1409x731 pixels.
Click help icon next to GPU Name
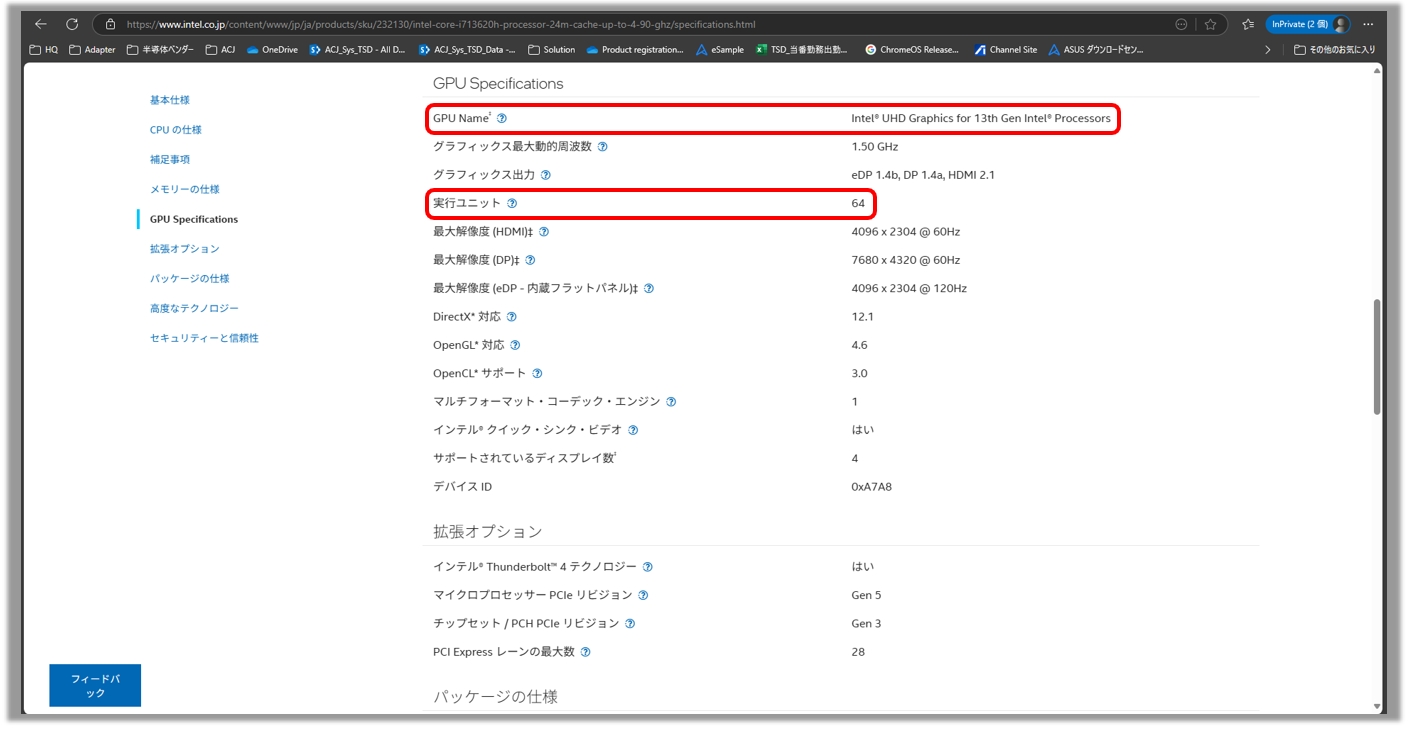(502, 118)
